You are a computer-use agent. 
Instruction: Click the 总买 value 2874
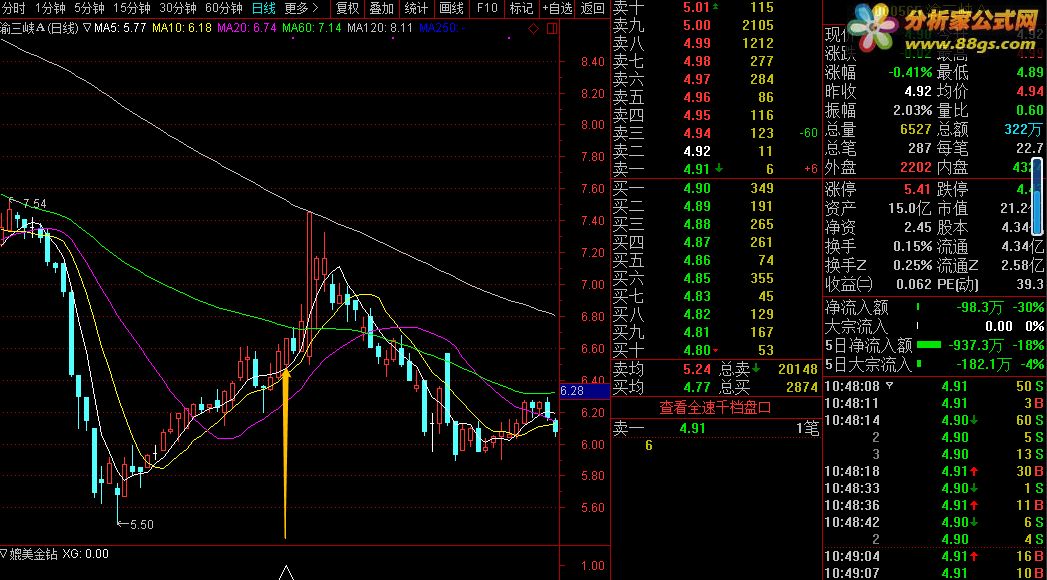coord(801,387)
